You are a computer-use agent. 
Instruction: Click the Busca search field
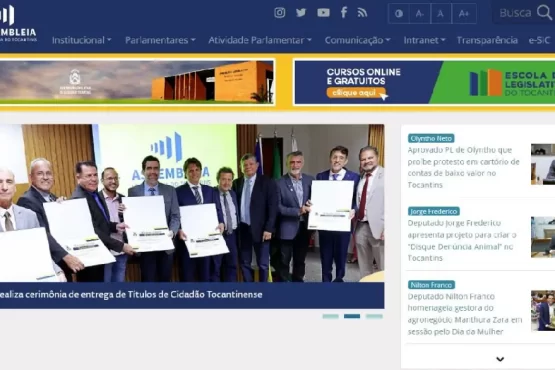tap(515, 13)
